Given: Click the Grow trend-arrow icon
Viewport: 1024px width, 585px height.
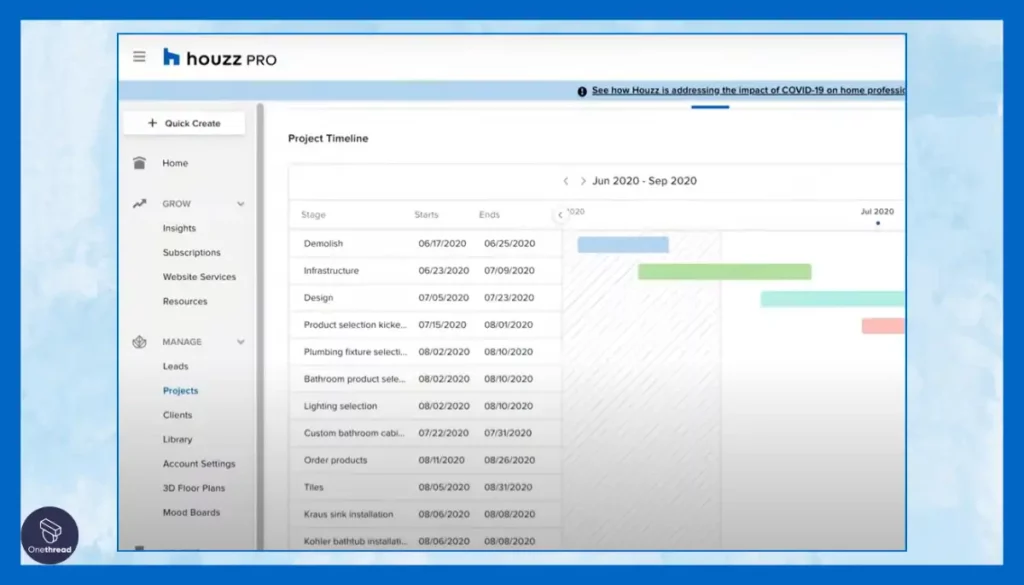Looking at the screenshot, I should click(x=139, y=204).
